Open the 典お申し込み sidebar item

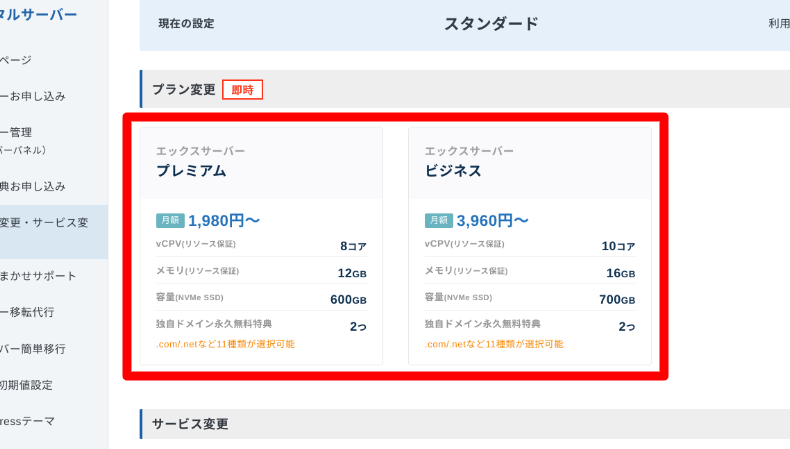33,186
